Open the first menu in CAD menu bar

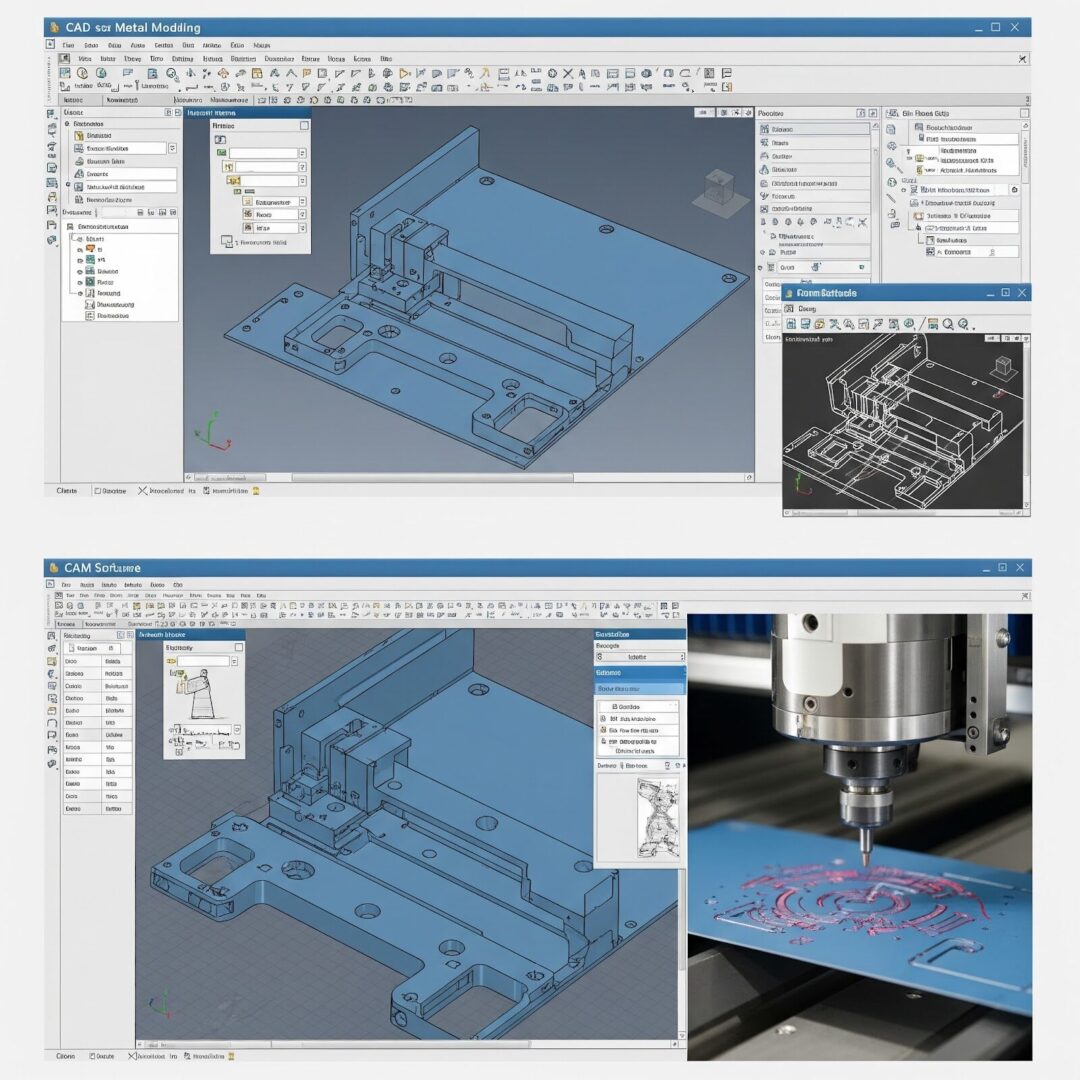pyautogui.click(x=69, y=45)
